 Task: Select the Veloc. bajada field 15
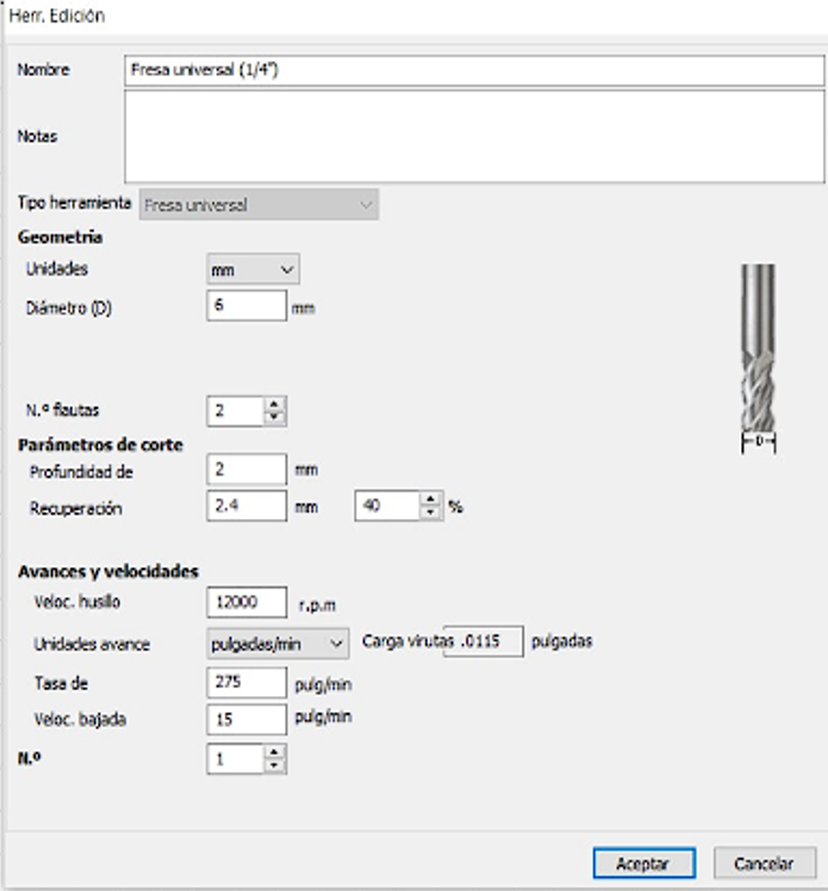247,719
